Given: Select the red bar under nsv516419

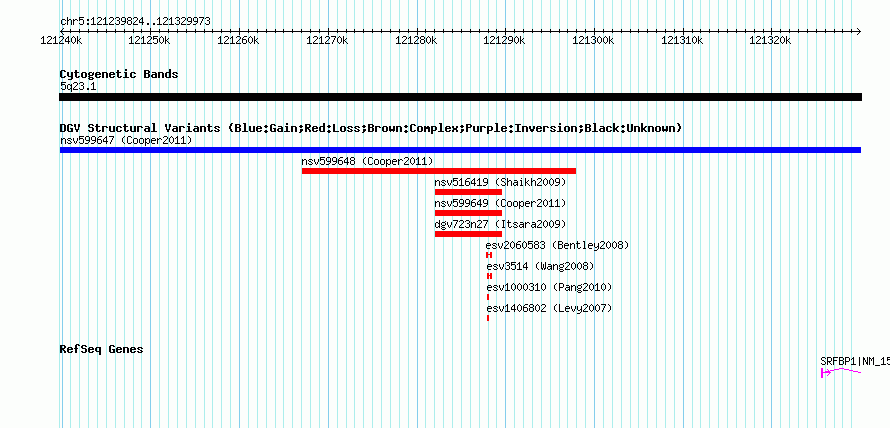Looking at the screenshot, I should coord(468,192).
